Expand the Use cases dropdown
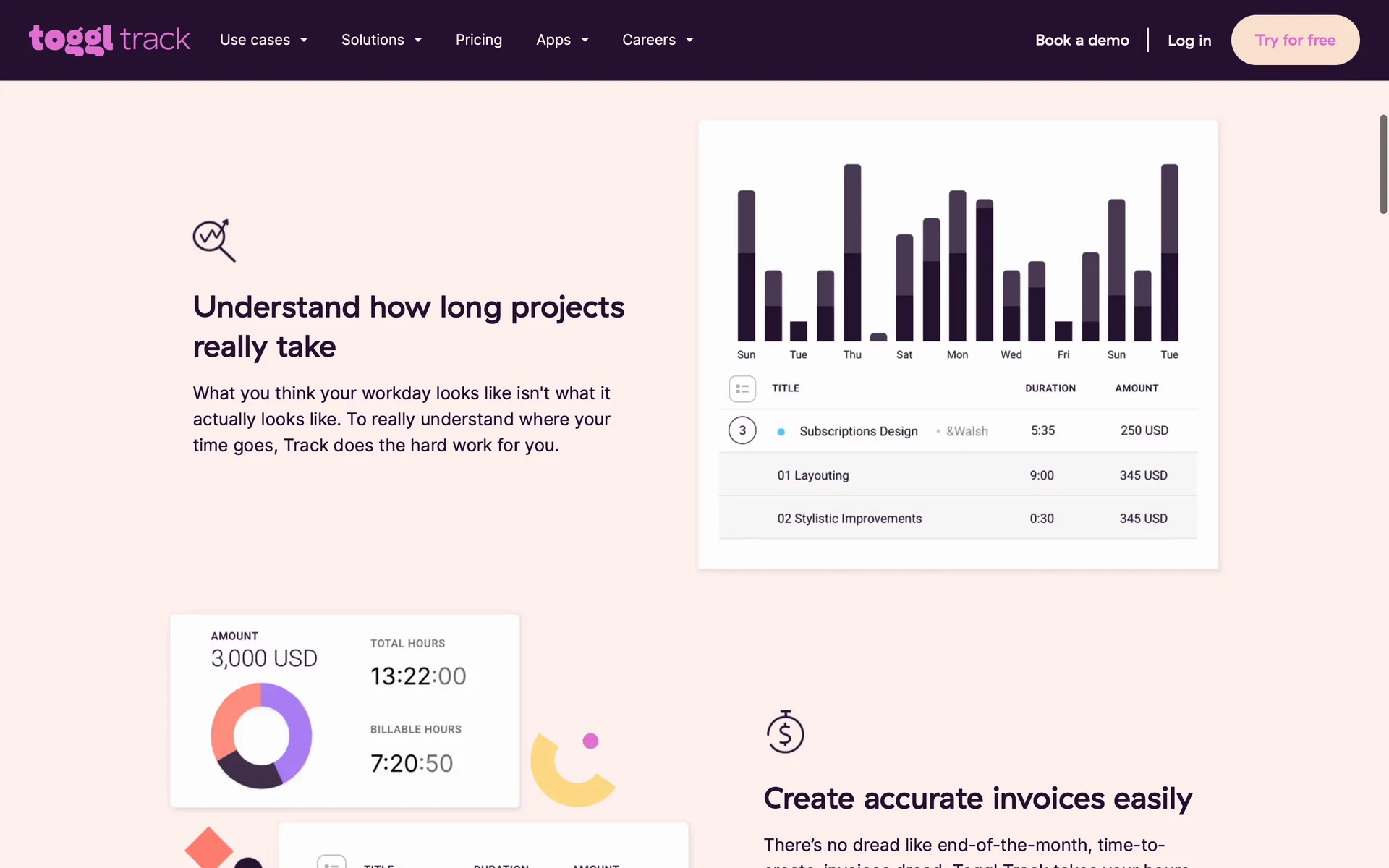Viewport: 1389px width, 868px height. [263, 40]
